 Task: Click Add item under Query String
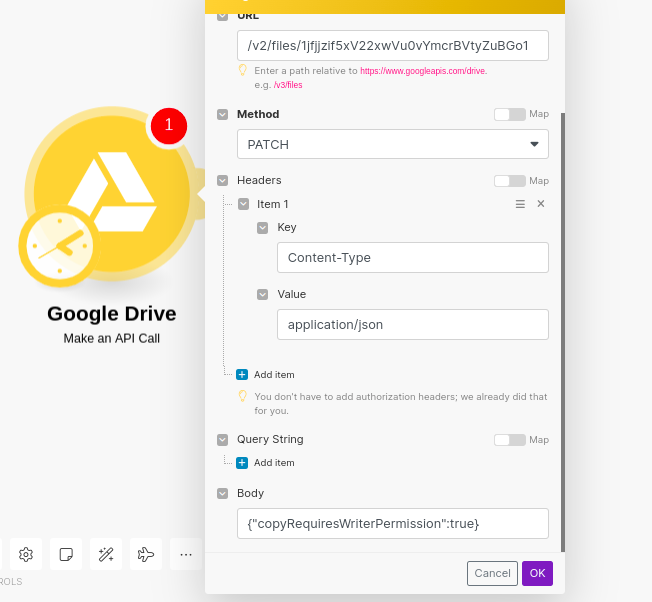point(274,463)
